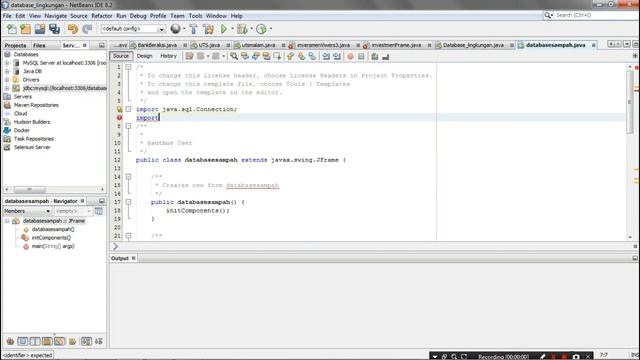Click the Clean and Build Project icon

[x=208, y=29]
